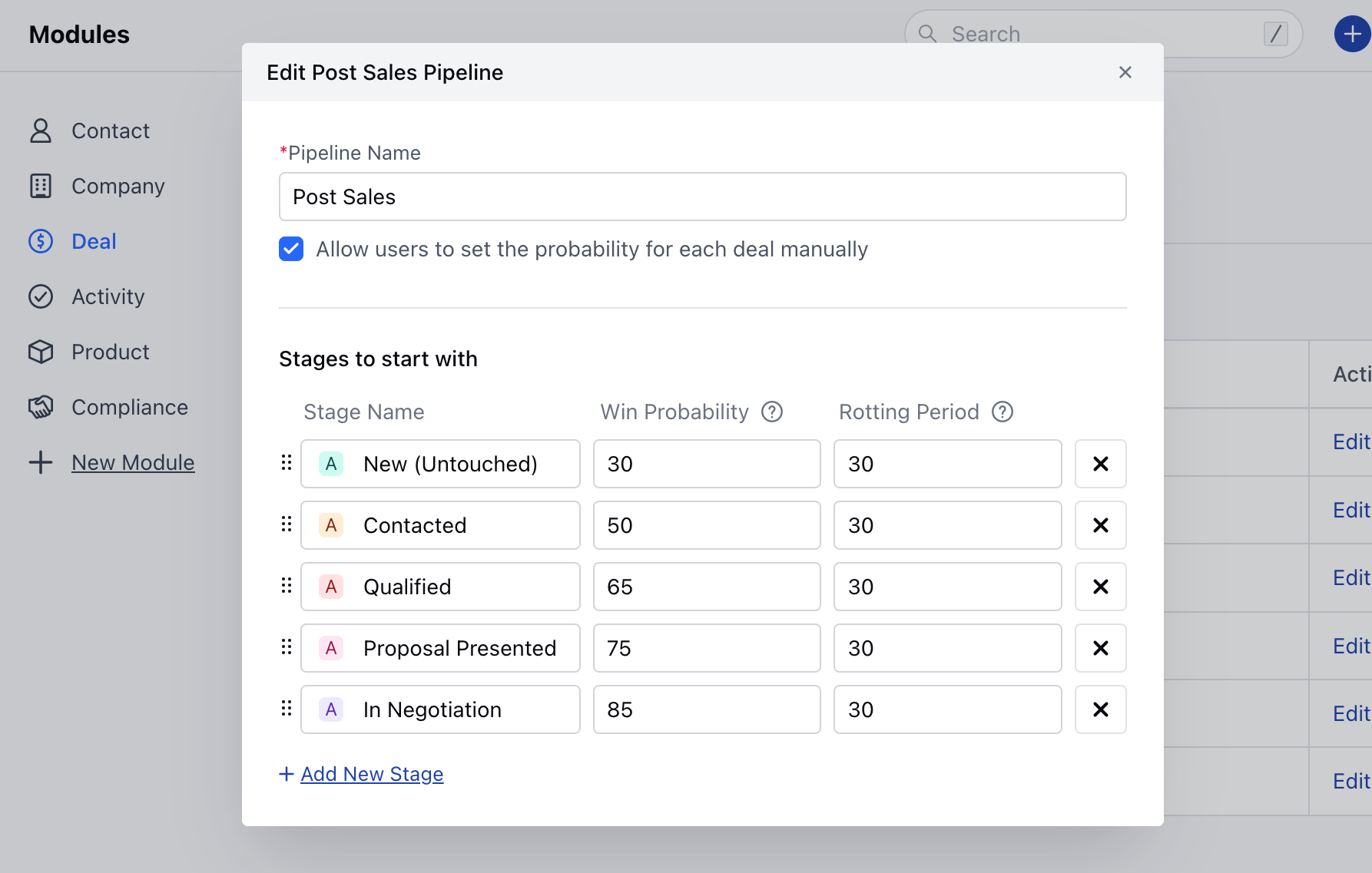
Task: Click Win Probability field for Qualified
Action: 707,587
